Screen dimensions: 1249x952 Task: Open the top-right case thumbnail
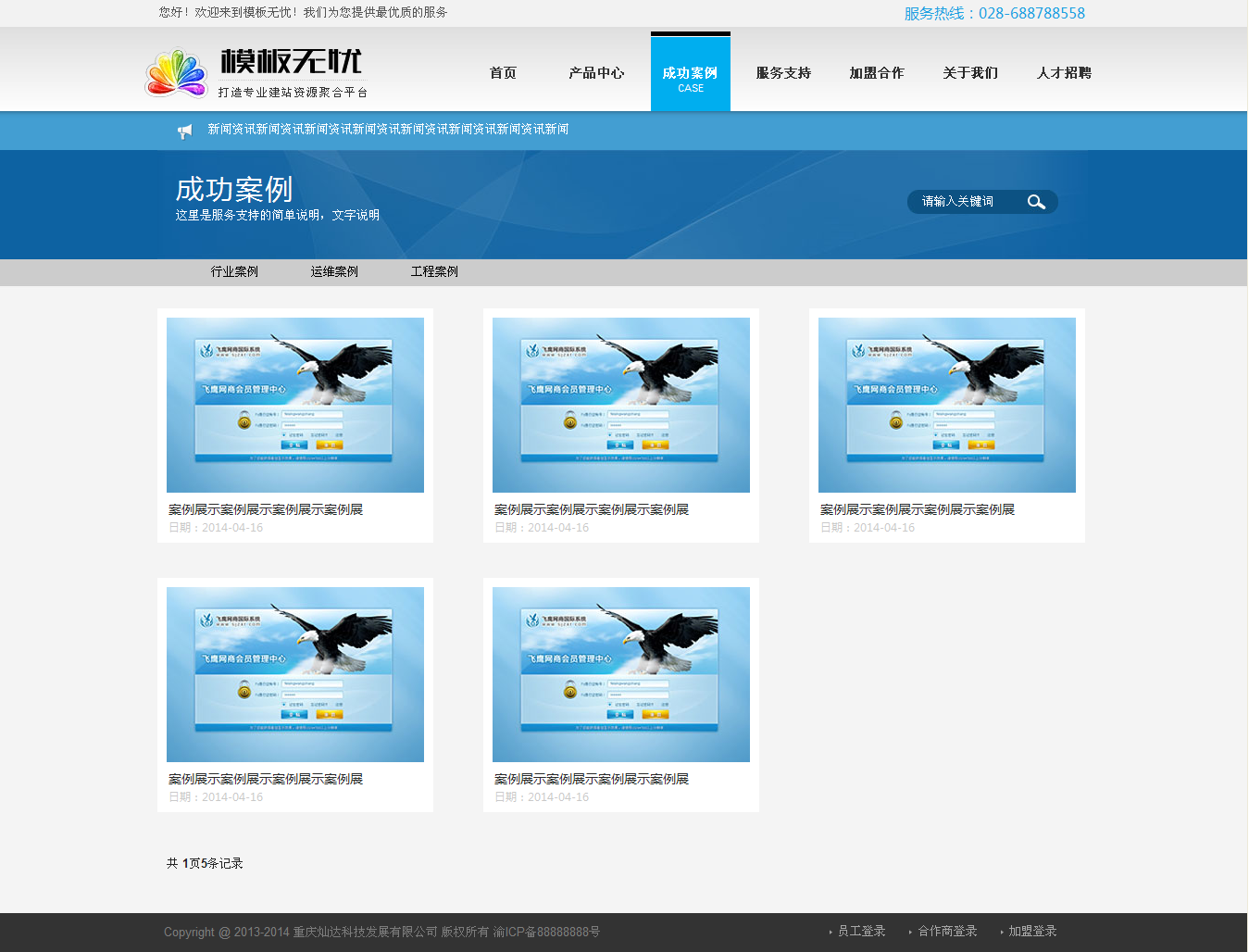coord(946,405)
